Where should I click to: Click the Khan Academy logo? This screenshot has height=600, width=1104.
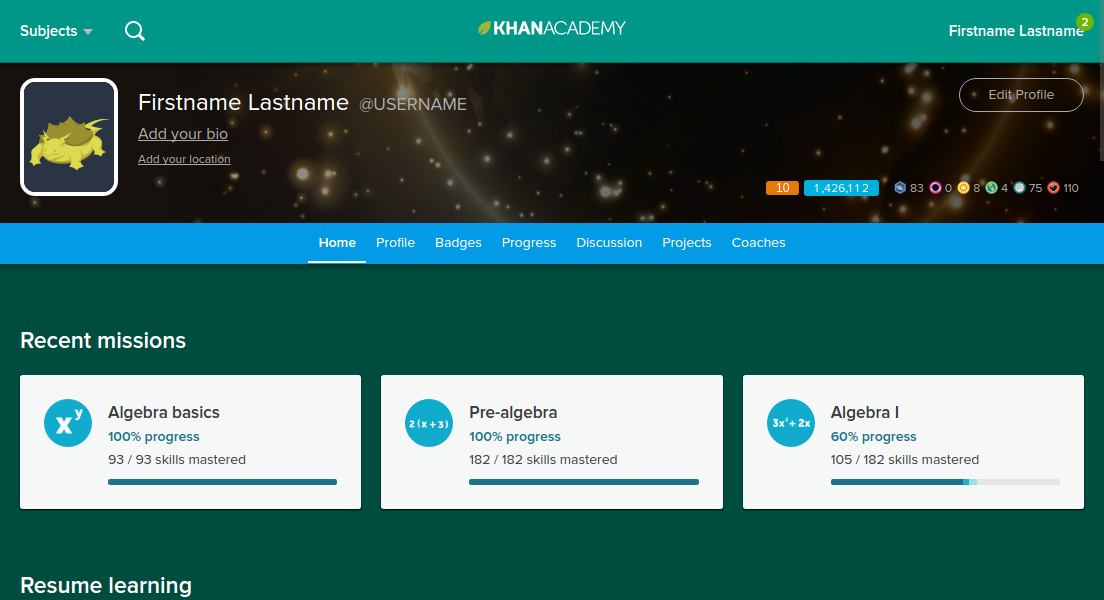(551, 28)
